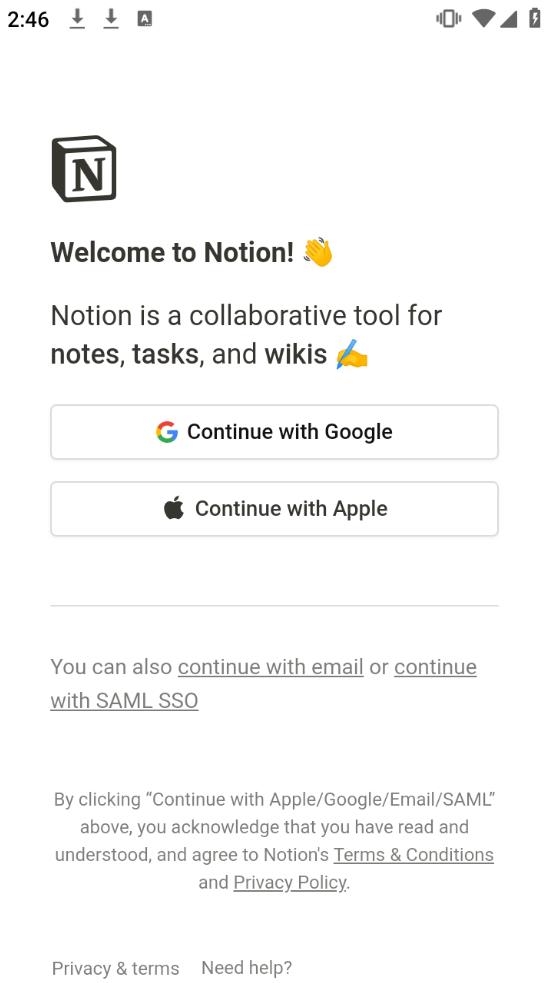Click the Apple logo icon
The height and width of the screenshot is (983, 551).
click(x=174, y=508)
